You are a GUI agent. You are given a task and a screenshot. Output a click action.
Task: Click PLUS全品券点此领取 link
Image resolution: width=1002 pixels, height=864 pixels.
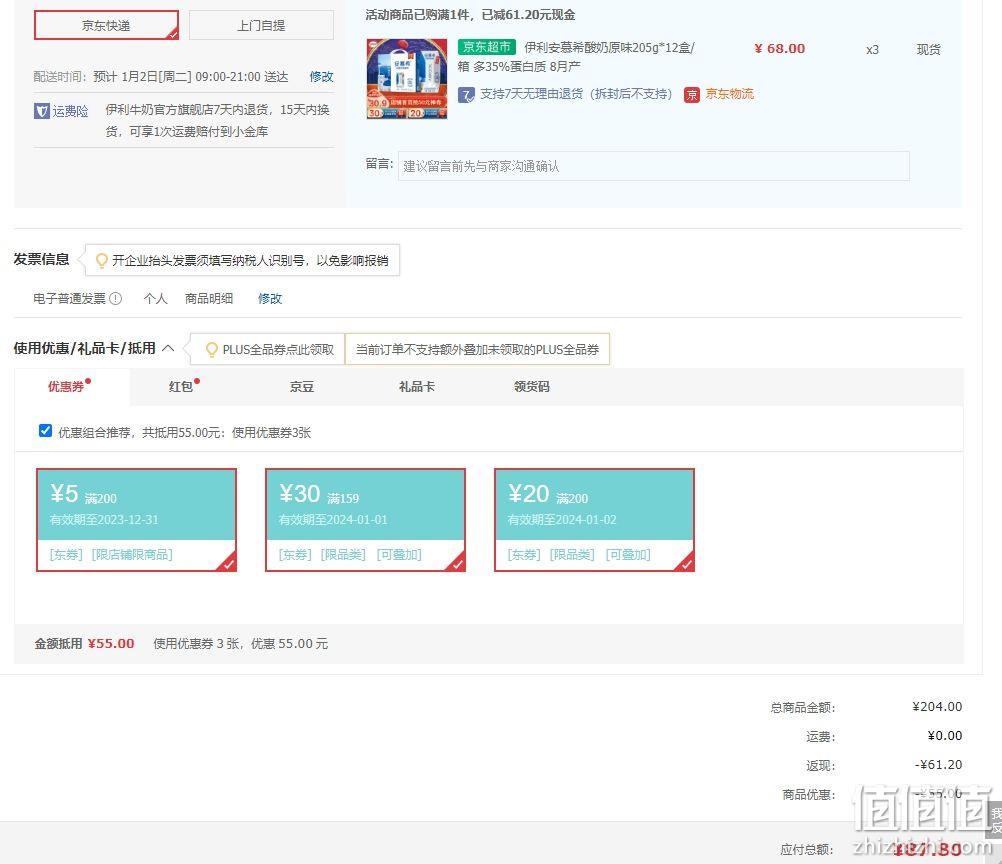tap(278, 350)
